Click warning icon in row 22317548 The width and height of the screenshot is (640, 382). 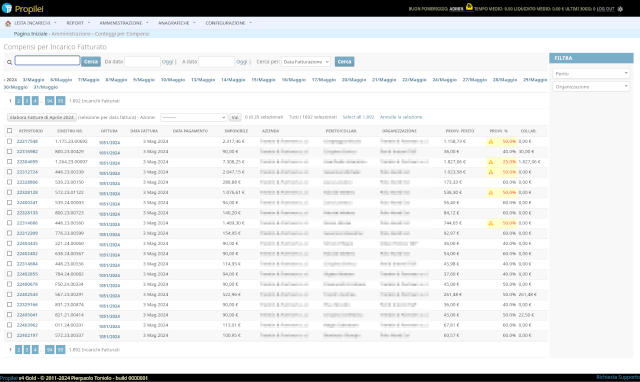(x=491, y=142)
